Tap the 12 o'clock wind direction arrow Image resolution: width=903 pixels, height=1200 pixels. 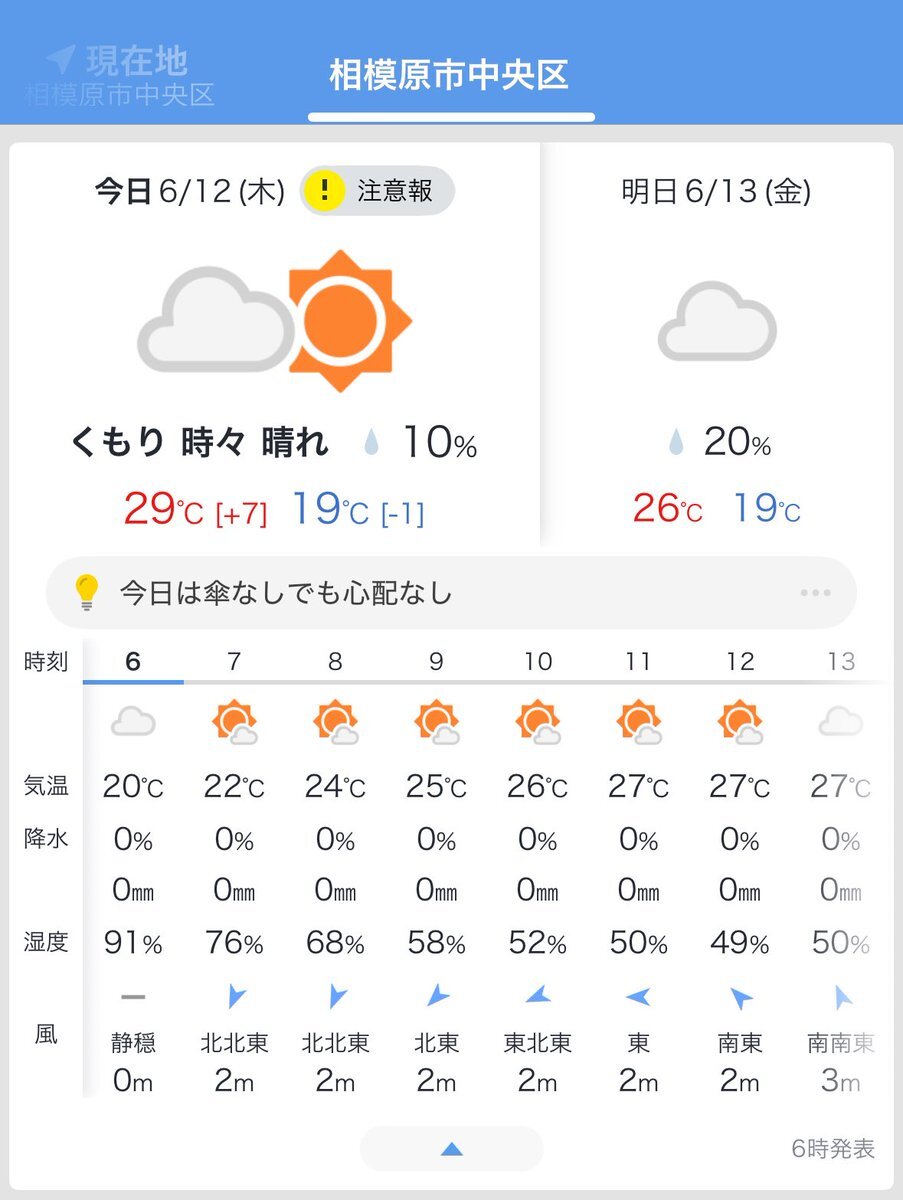point(741,997)
